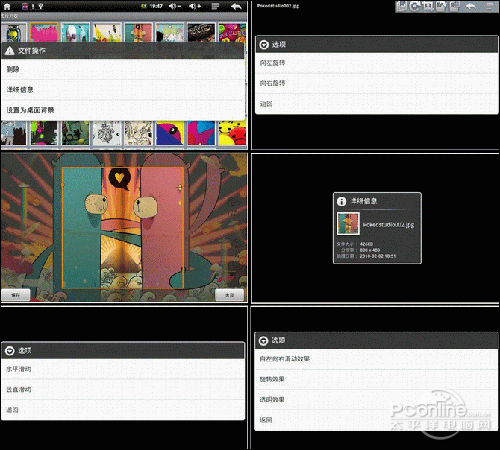The image size is (500, 450).
Task: Click the back arrow in the viewer toolbar
Action: point(470,6)
